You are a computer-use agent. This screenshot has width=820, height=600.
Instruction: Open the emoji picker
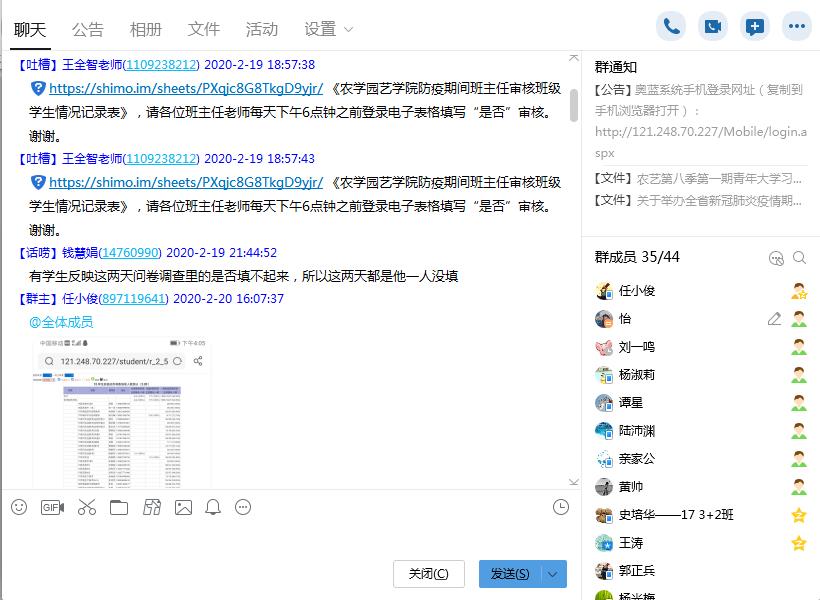click(19, 508)
